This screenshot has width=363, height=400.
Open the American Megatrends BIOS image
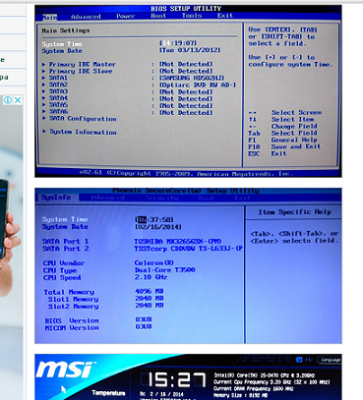(188, 91)
